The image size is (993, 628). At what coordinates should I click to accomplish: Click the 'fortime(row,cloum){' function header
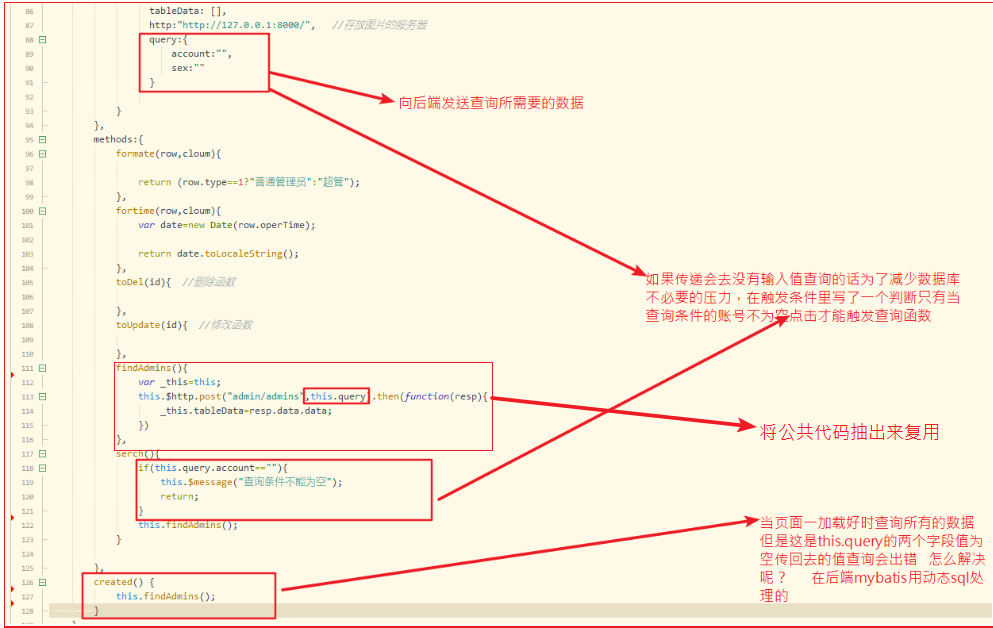point(168,211)
